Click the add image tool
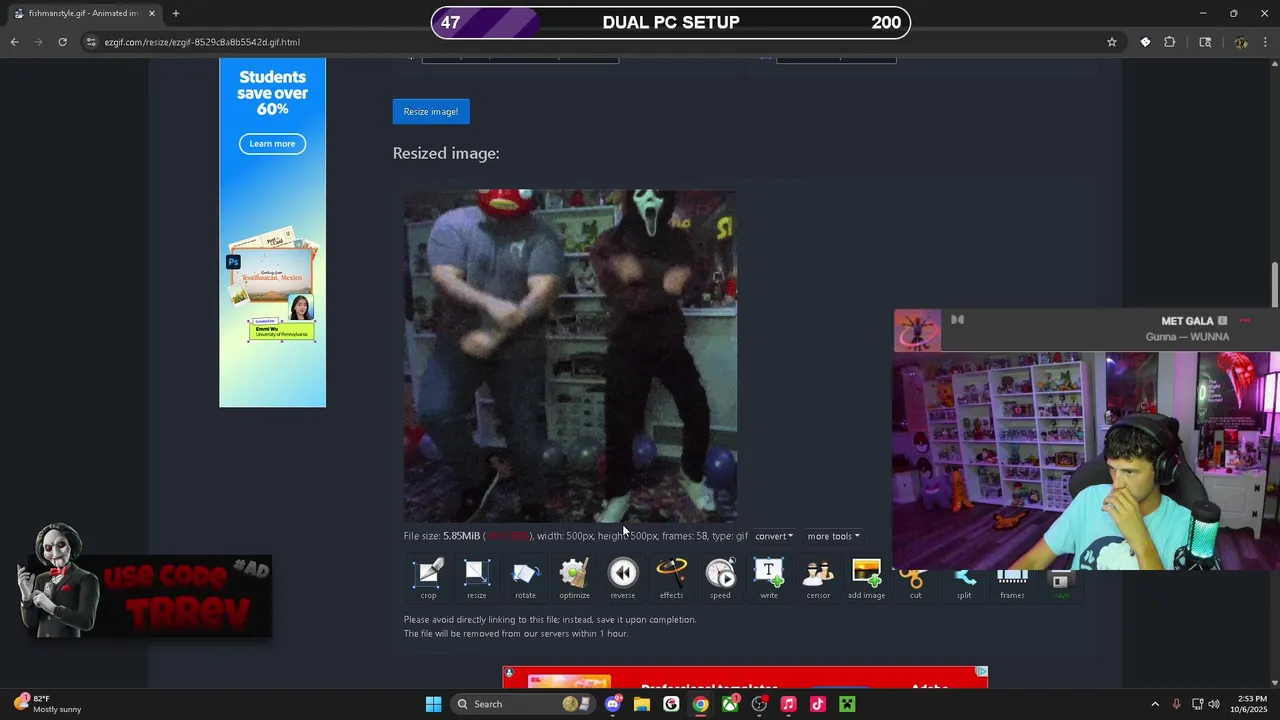 click(x=866, y=579)
